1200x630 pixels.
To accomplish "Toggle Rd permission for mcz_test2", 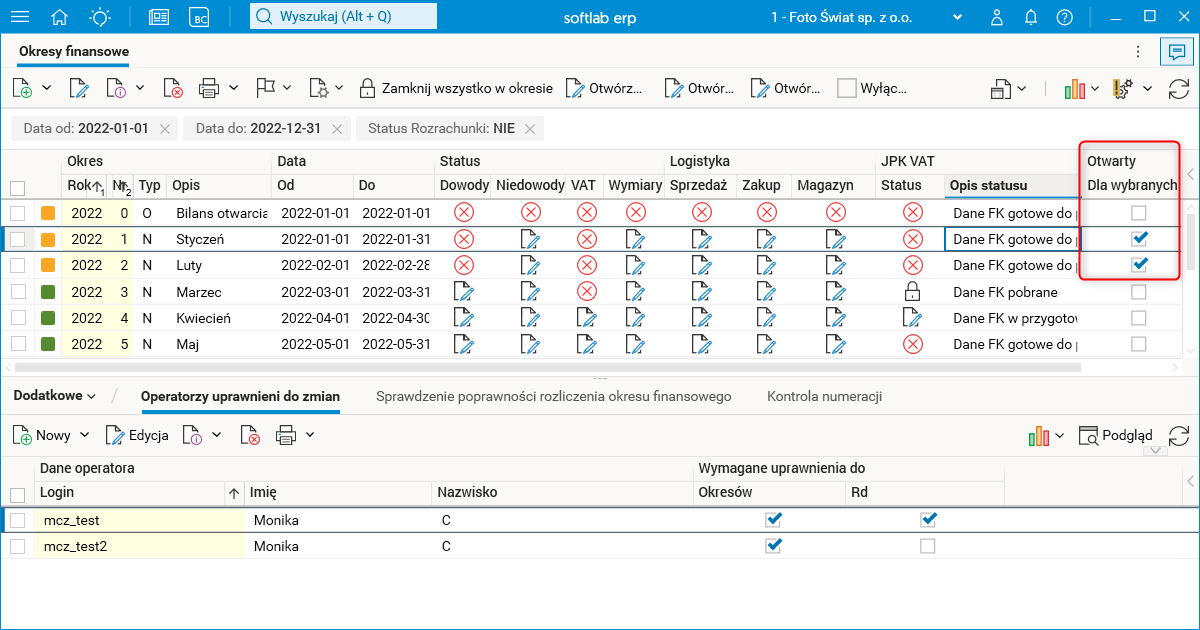I will click(x=928, y=546).
